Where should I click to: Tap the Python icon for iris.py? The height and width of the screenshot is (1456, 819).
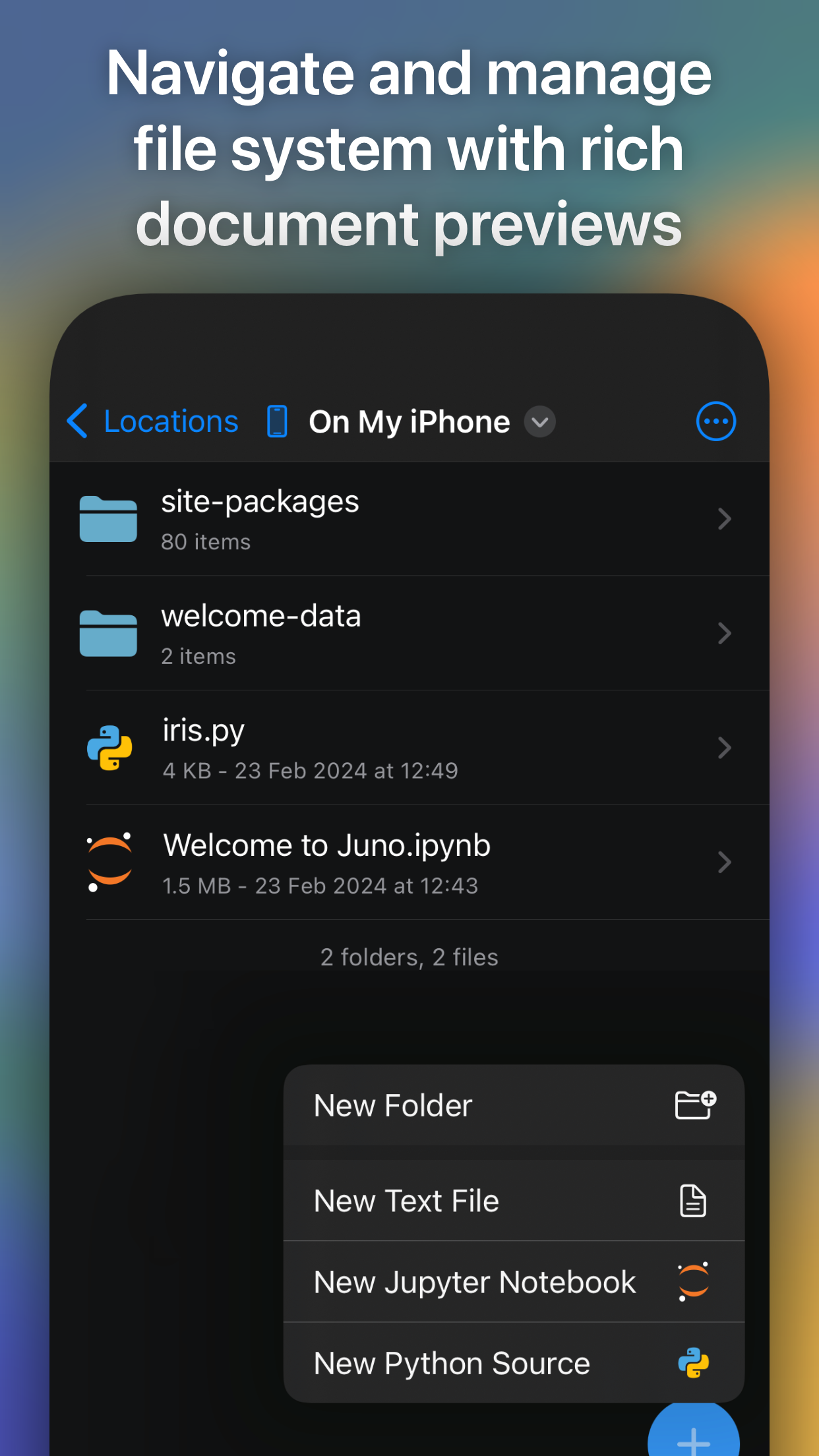pyautogui.click(x=109, y=748)
